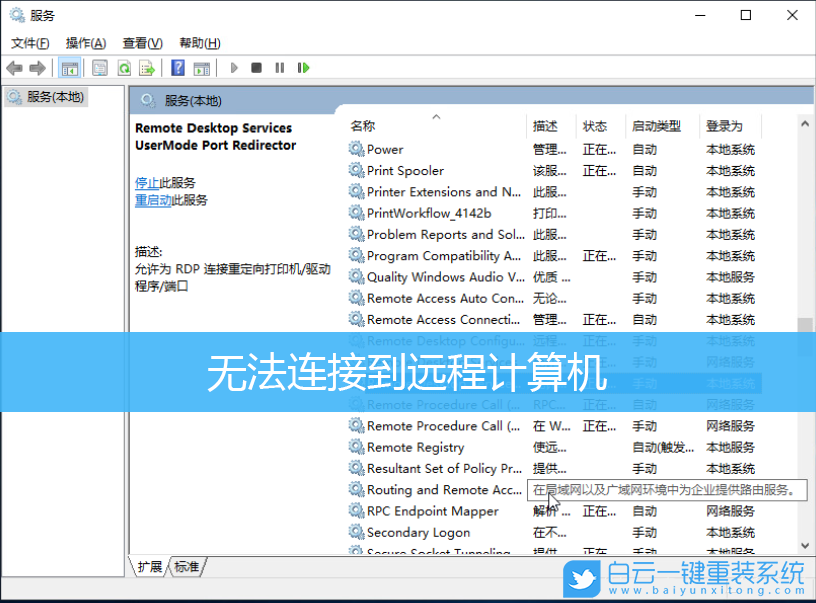The width and height of the screenshot is (816, 603).
Task: Click the Forward navigation arrow
Action: click(38, 67)
